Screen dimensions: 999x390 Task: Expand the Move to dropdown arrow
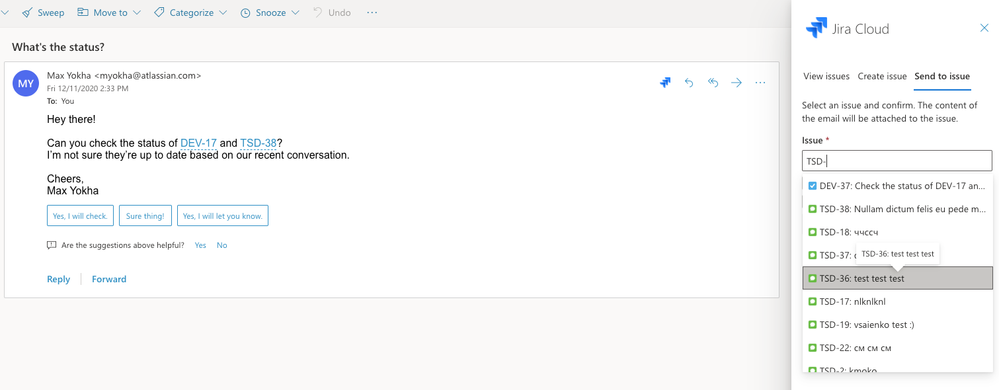[x=137, y=13]
